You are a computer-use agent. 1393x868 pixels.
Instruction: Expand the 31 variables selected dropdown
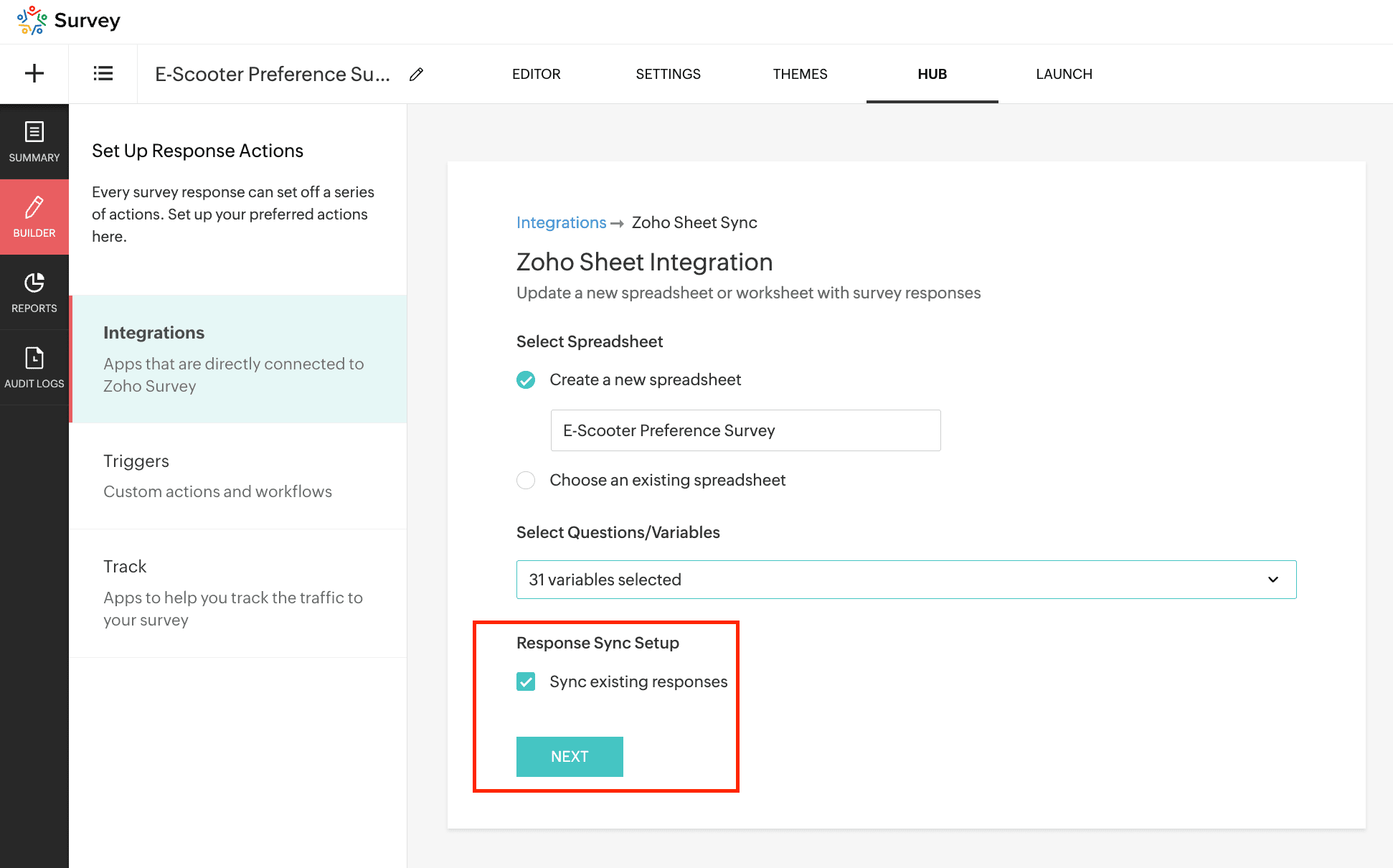point(905,580)
